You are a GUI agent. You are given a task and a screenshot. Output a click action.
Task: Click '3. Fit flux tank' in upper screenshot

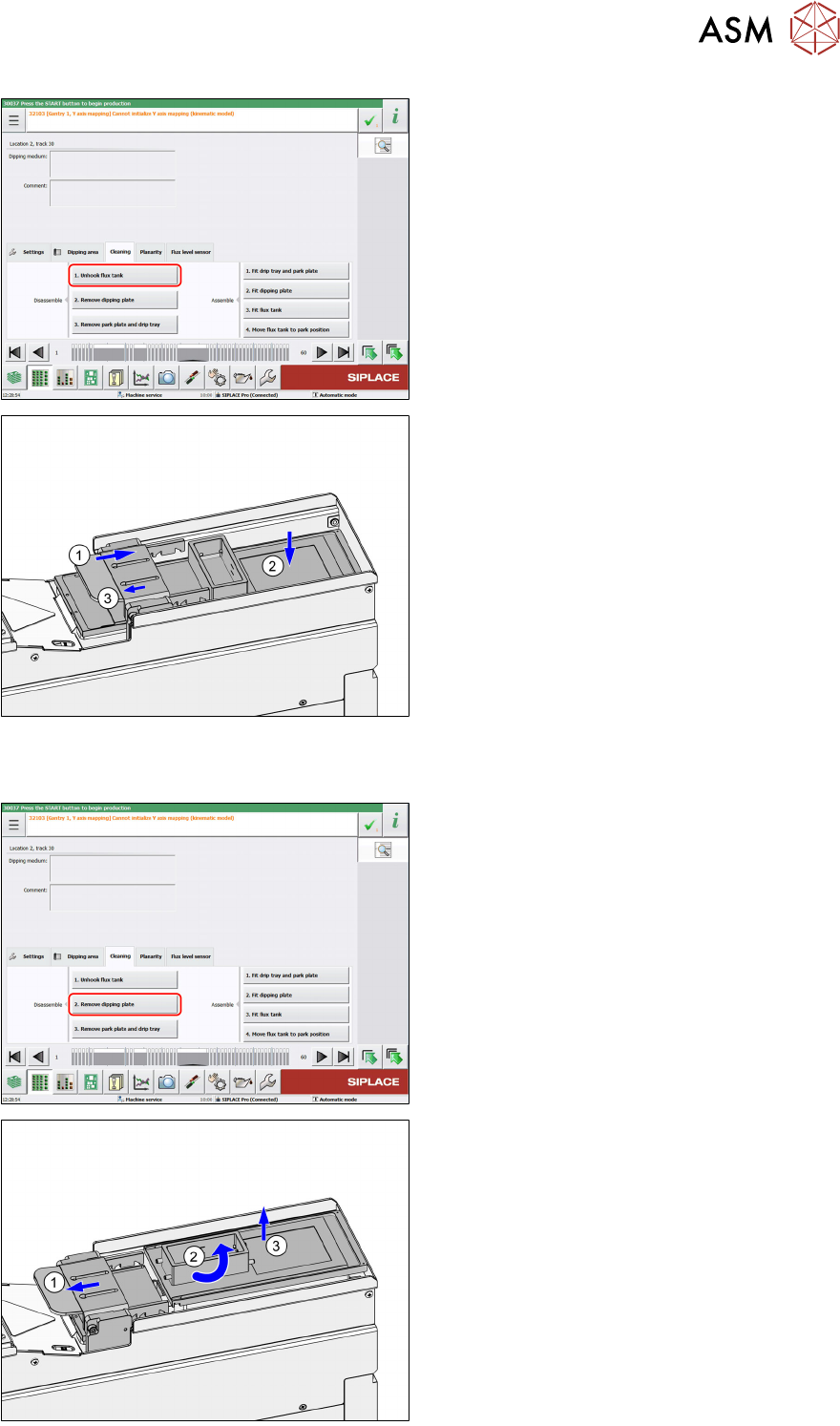[296, 310]
